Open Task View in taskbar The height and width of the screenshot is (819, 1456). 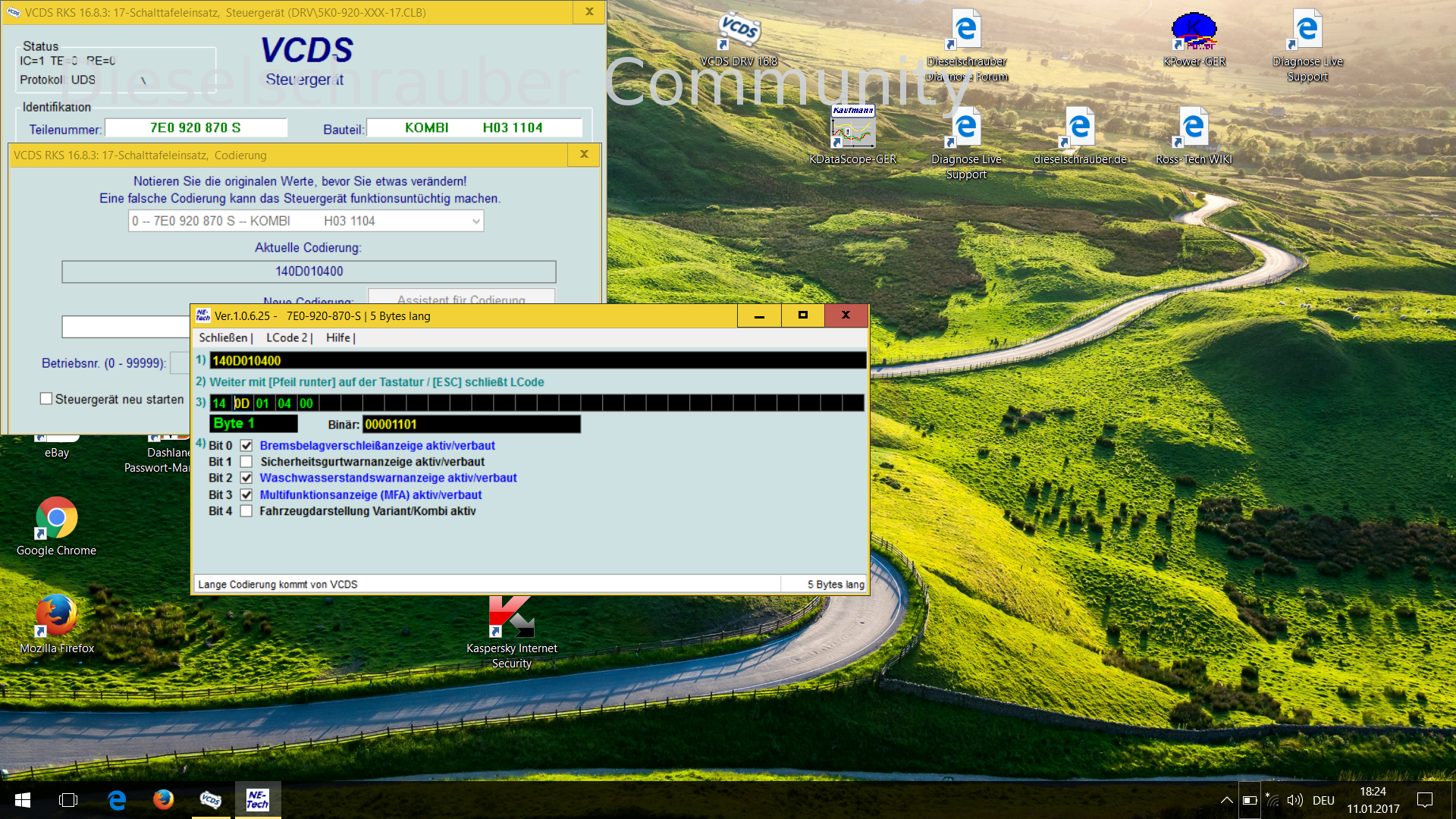(x=68, y=800)
